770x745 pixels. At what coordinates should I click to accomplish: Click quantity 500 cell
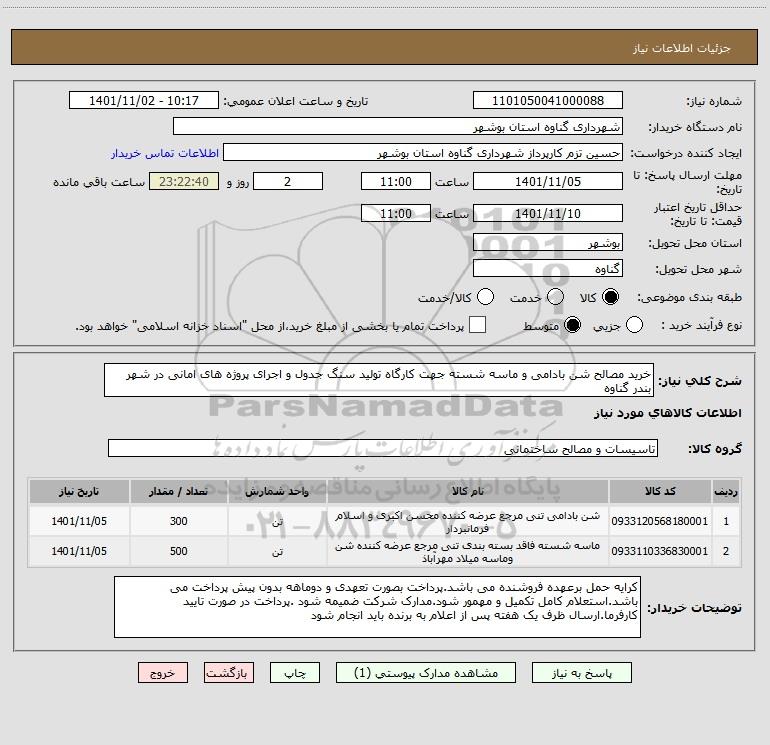pyautogui.click(x=178, y=552)
